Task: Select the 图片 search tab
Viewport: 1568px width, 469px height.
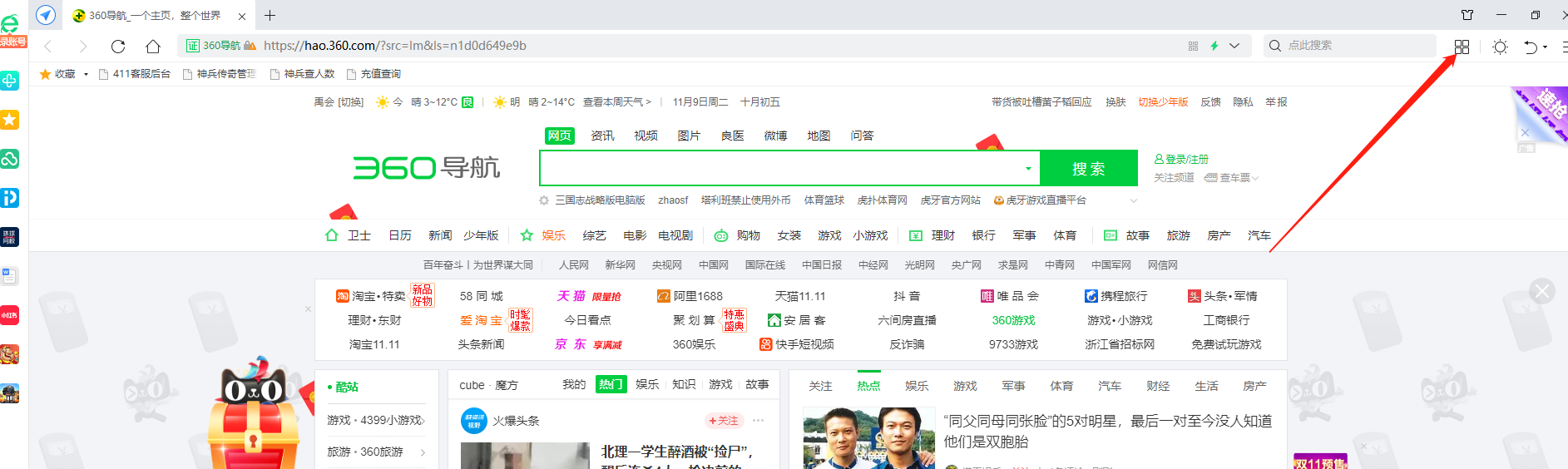Action: pos(689,136)
